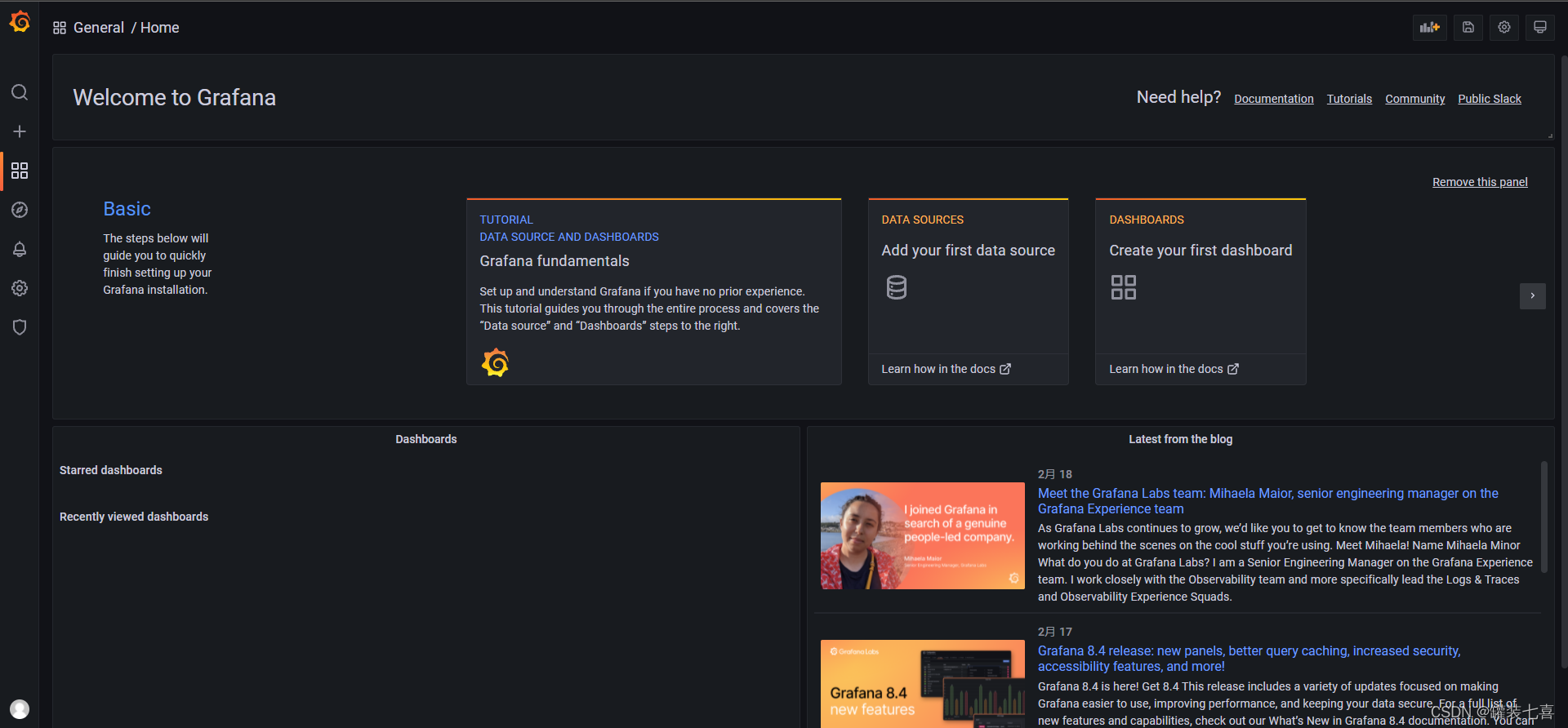Click the Cycle view mode monitor icon
The width and height of the screenshot is (1568, 728).
point(1540,27)
